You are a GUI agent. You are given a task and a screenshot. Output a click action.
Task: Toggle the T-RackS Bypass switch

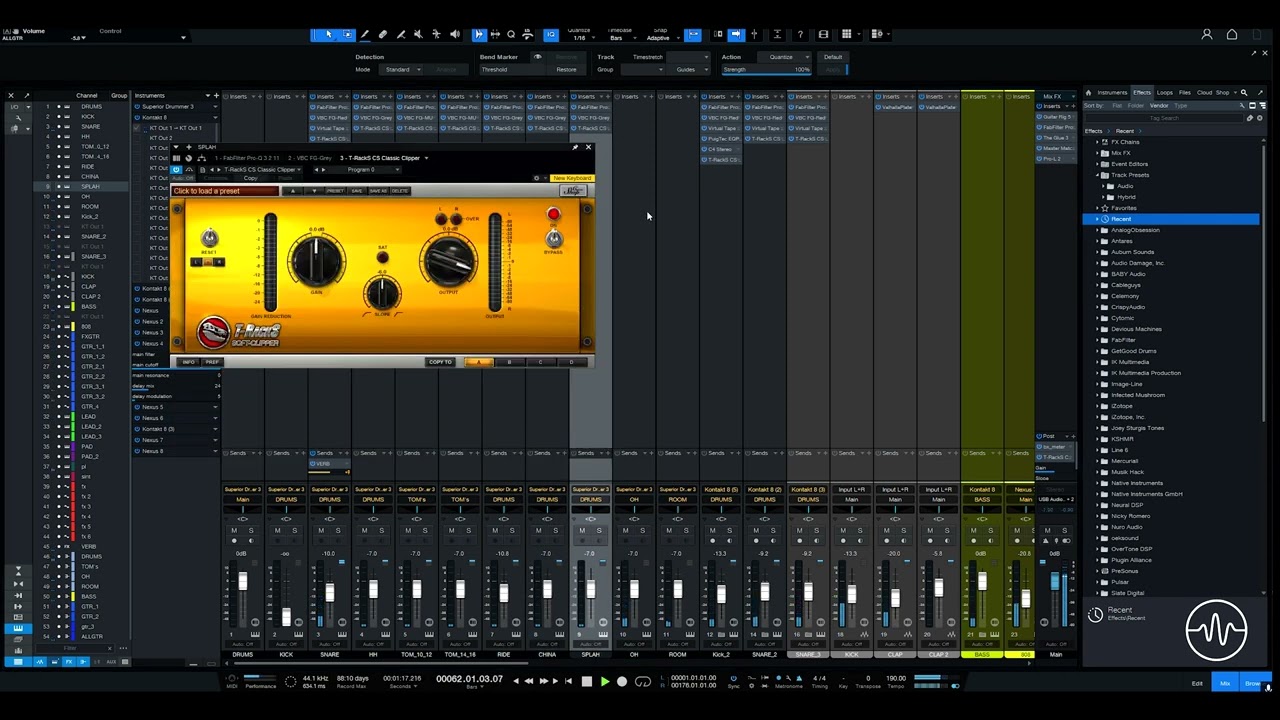pyautogui.click(x=554, y=238)
